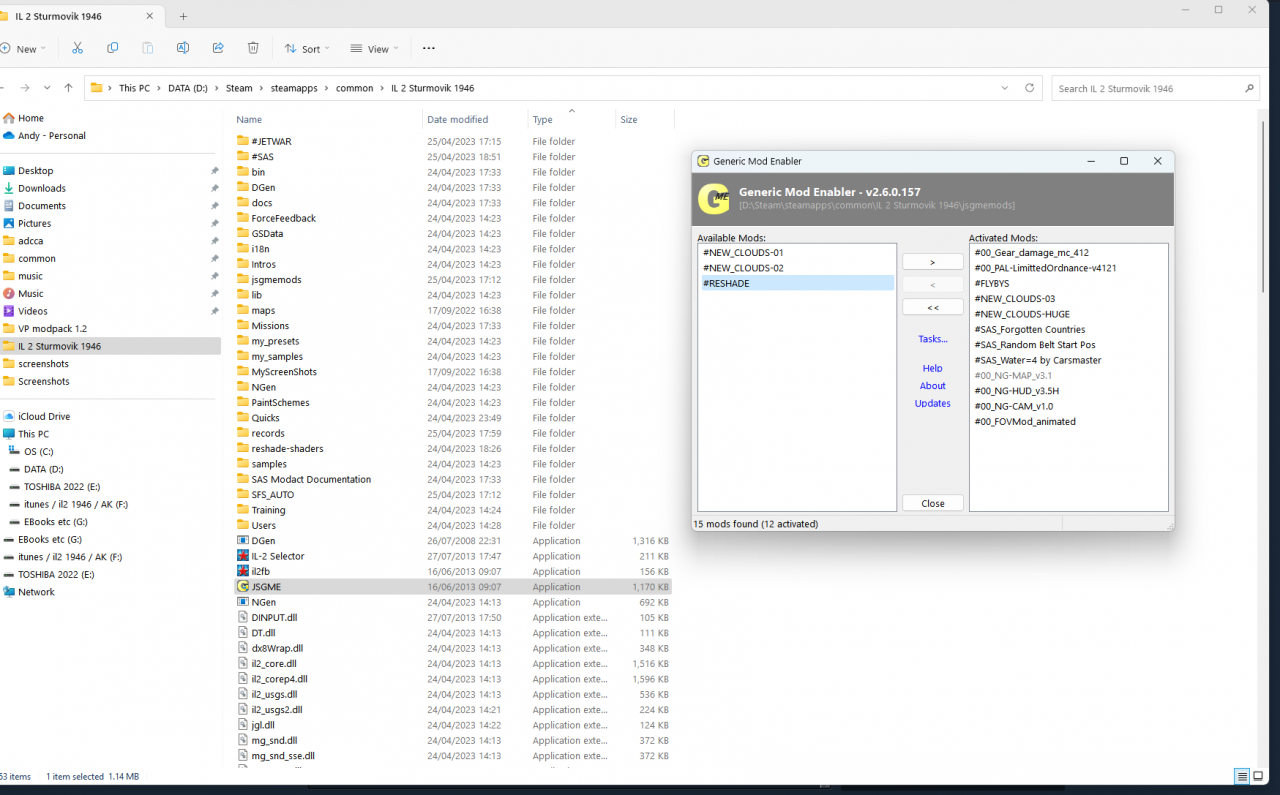Image resolution: width=1280 pixels, height=795 pixels.
Task: Click the Cut scissors icon in toolbar
Action: (77, 48)
